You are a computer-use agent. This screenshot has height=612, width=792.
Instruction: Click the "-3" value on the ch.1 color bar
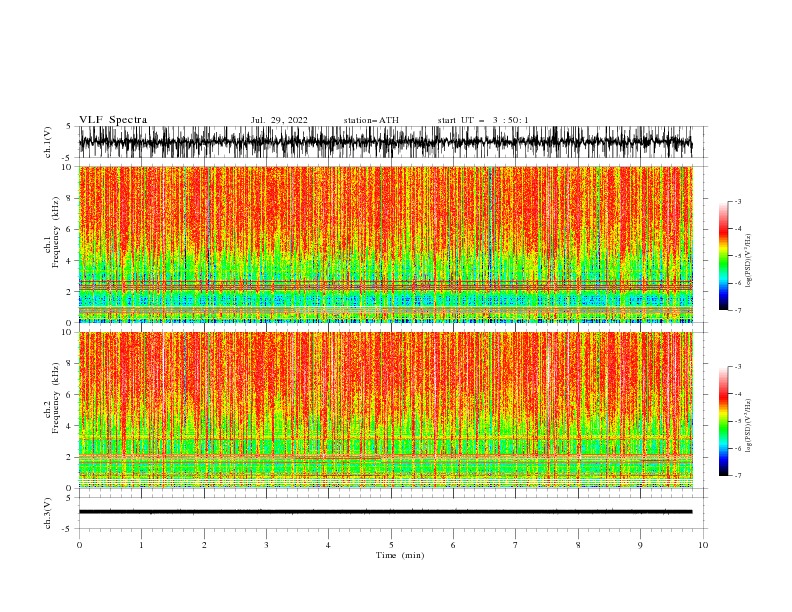tap(737, 201)
